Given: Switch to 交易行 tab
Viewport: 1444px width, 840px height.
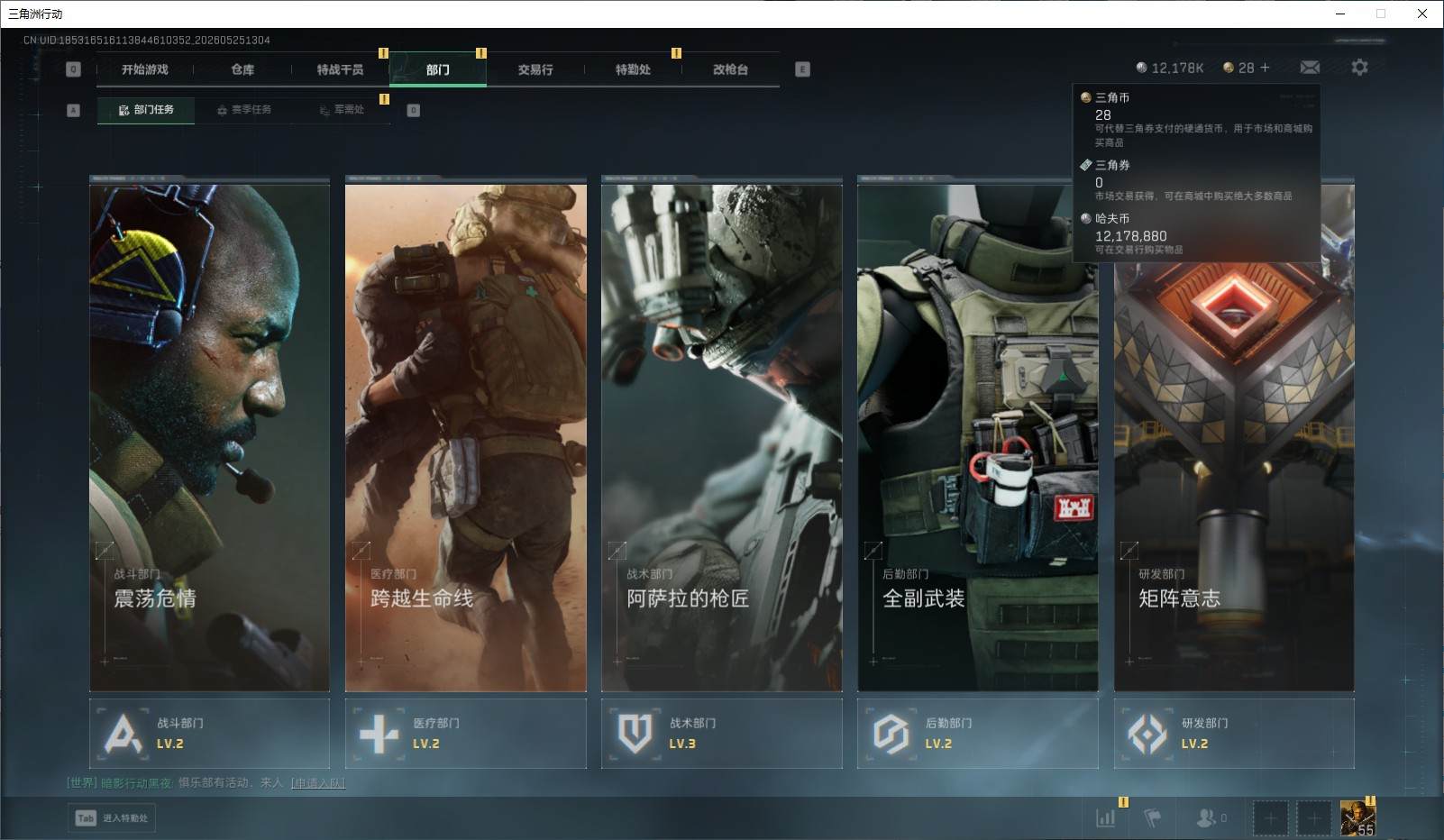Looking at the screenshot, I should (x=535, y=69).
